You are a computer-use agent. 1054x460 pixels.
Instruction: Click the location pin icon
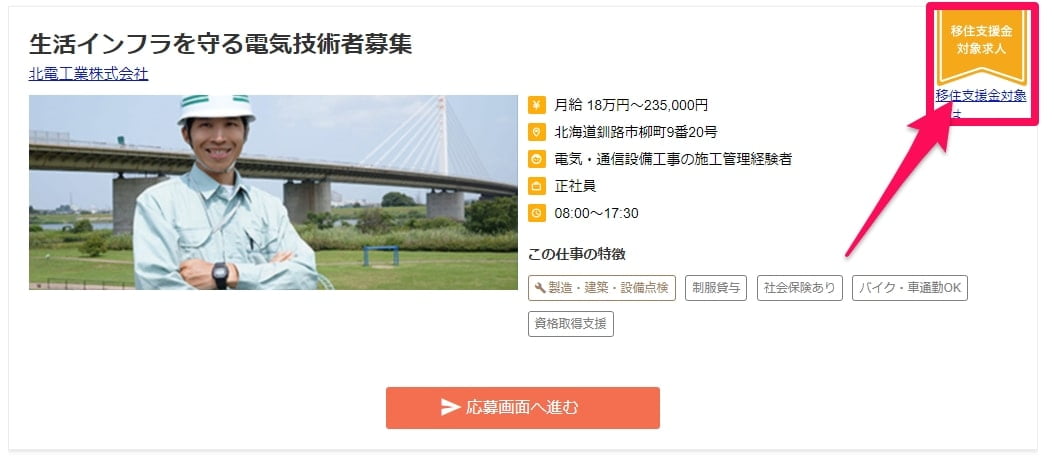536,132
